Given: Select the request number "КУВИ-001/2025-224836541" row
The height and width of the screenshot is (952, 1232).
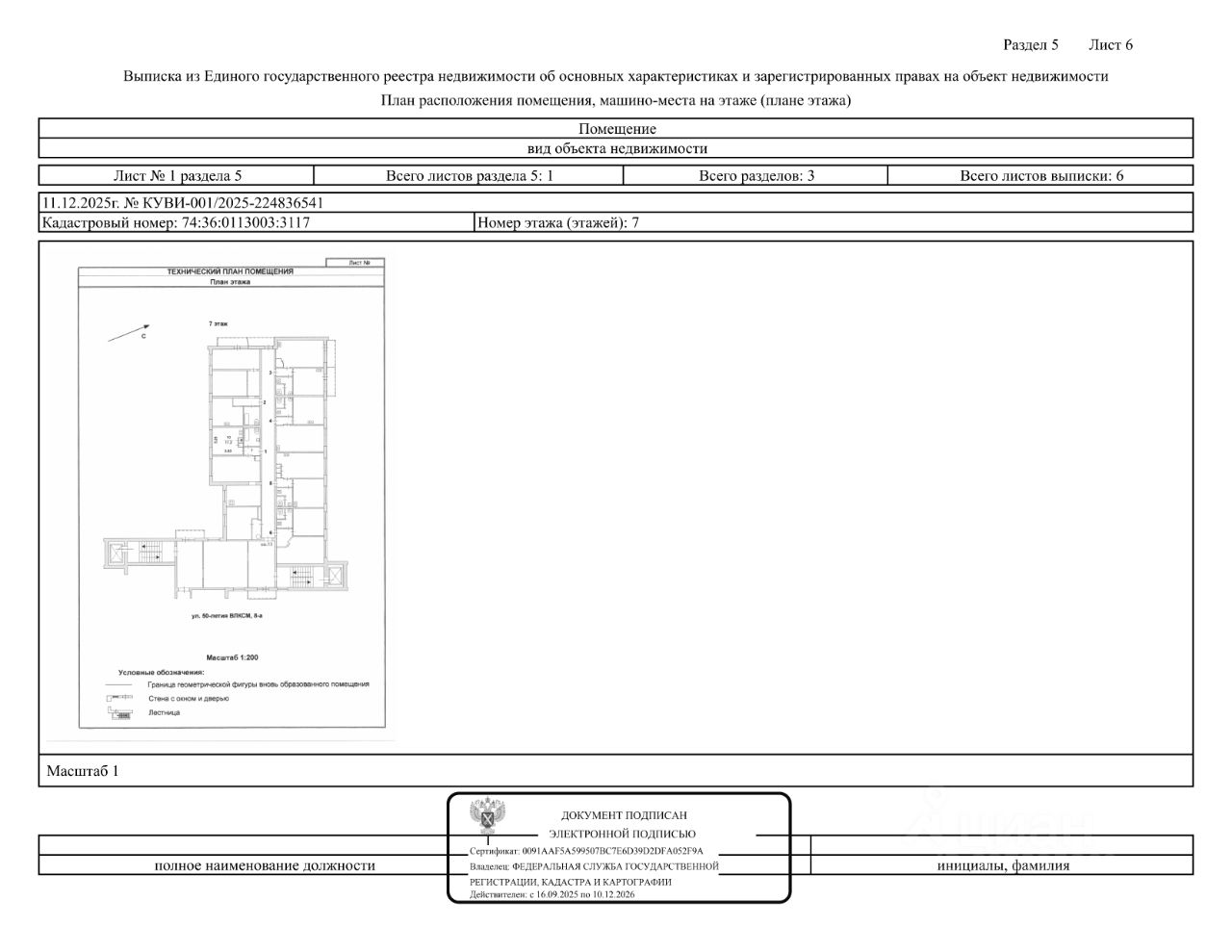Looking at the screenshot, I should click(x=616, y=203).
